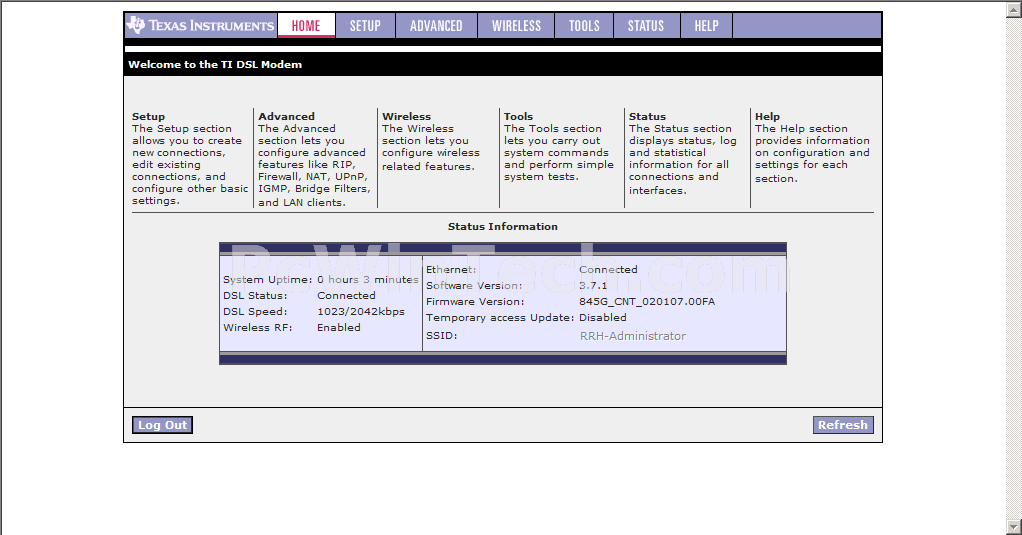Click the scrollbar down arrow
Viewport: 1022px width, 535px height.
click(x=1014, y=526)
